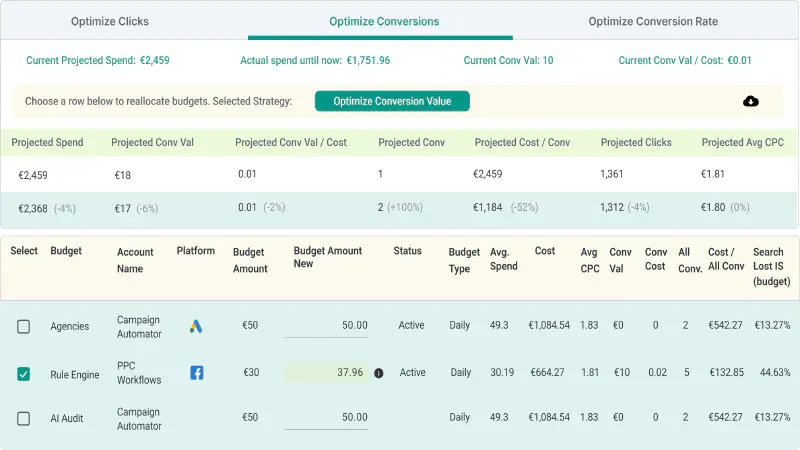Click the Projected Clicks header
800x450 pixels.
point(636,142)
